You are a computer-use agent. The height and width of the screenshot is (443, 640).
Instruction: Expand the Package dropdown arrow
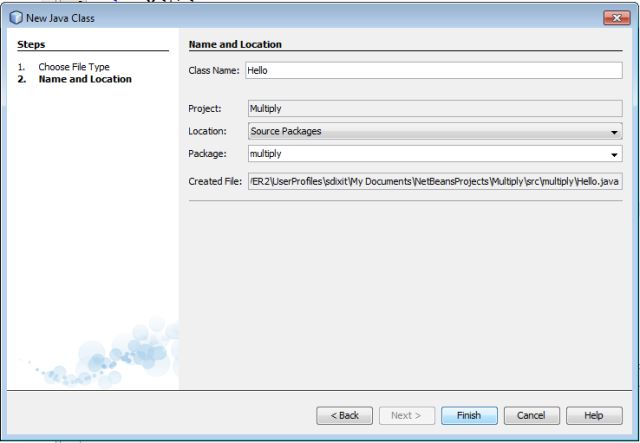[614, 154]
